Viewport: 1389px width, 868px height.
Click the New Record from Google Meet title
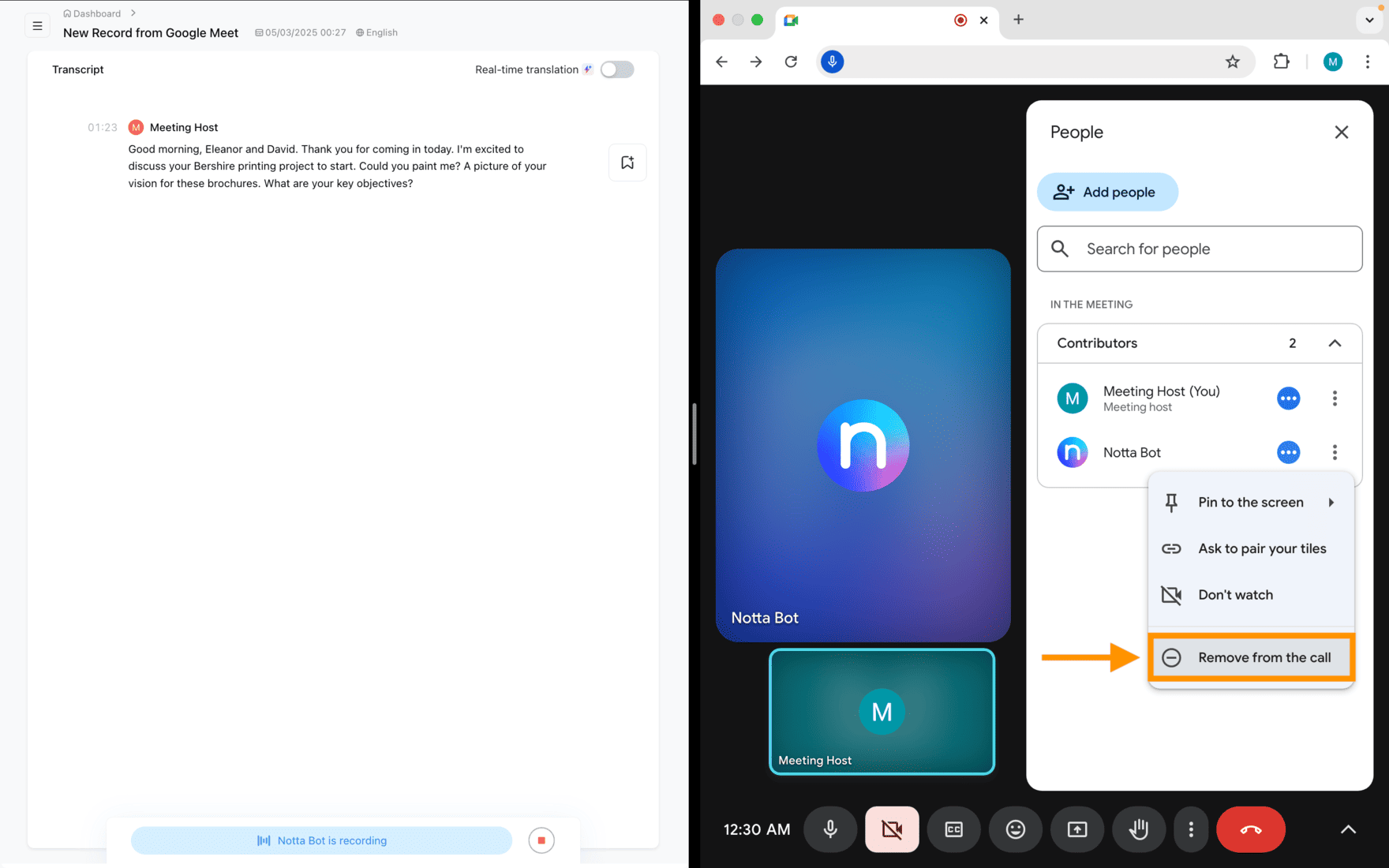151,32
